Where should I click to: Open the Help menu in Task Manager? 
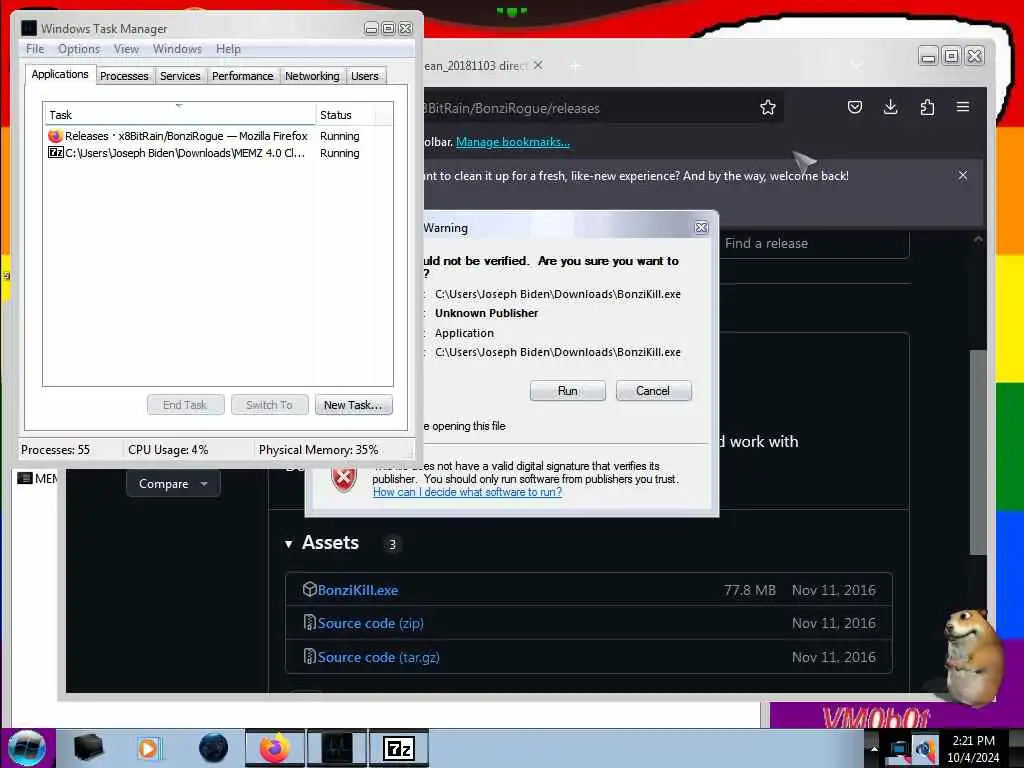[x=228, y=49]
